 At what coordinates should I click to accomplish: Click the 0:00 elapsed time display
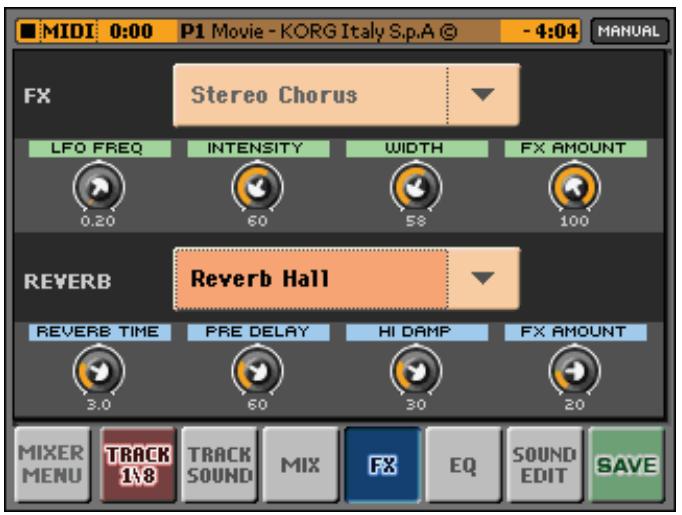click(131, 31)
